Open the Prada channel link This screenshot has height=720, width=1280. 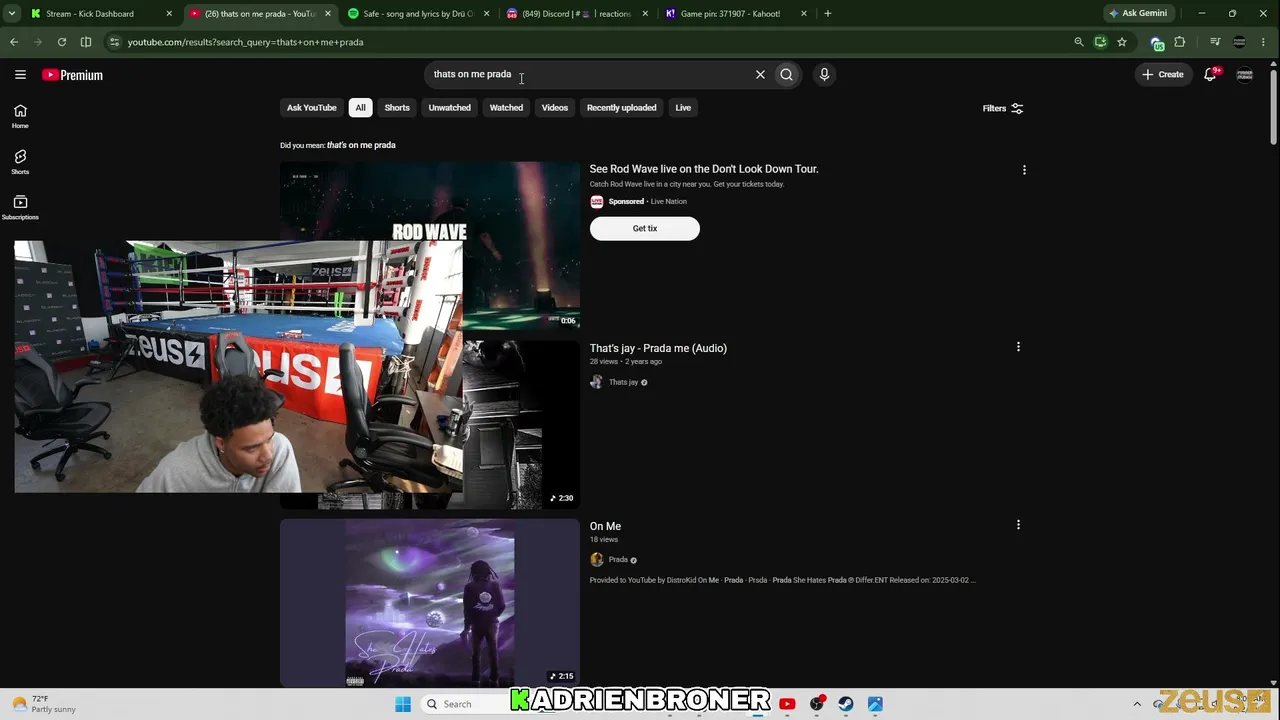coord(618,560)
